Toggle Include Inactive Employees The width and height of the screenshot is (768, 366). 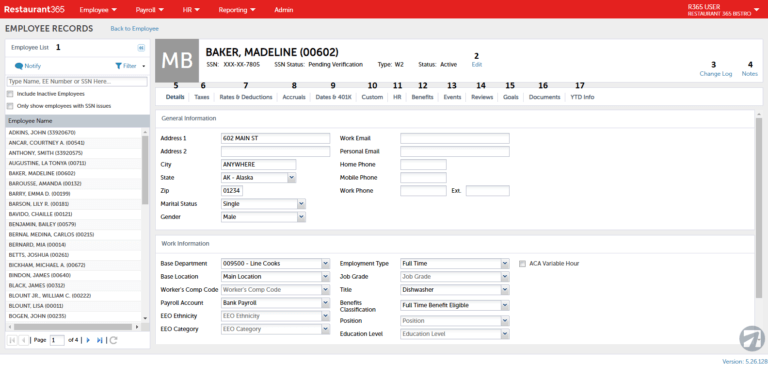click(10, 94)
